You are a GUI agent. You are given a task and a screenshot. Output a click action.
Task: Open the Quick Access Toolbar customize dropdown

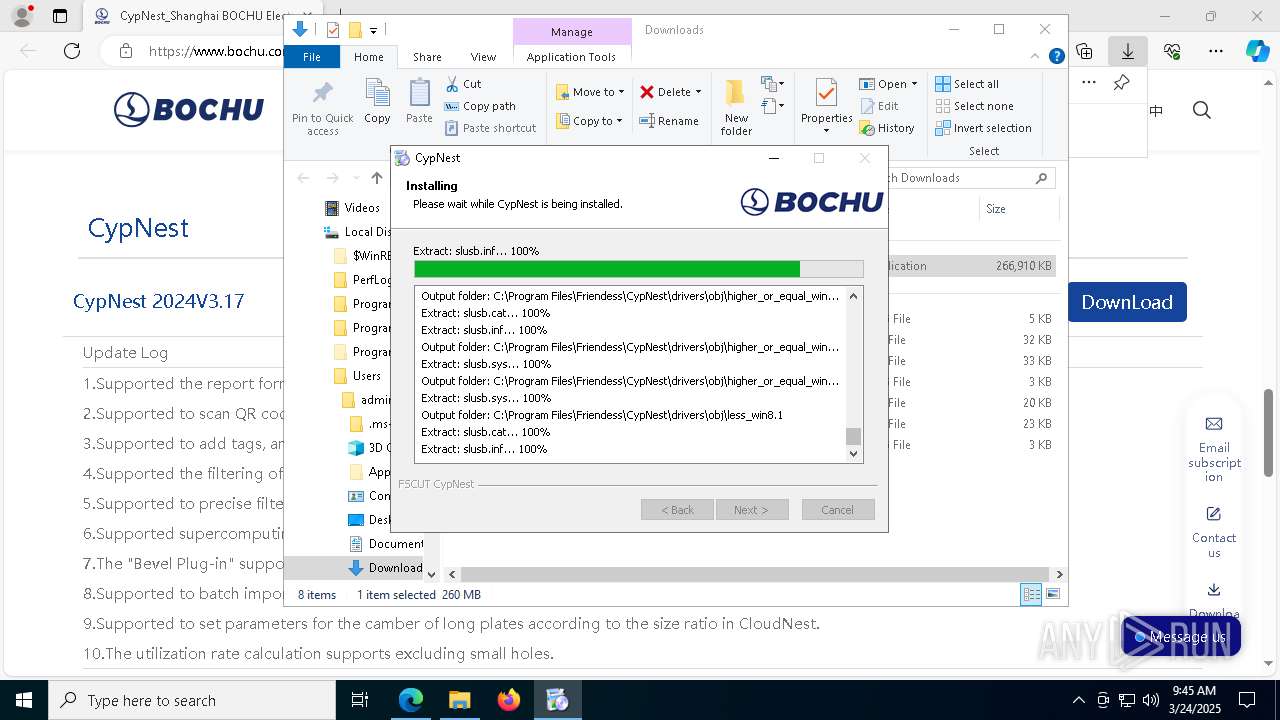(x=373, y=30)
